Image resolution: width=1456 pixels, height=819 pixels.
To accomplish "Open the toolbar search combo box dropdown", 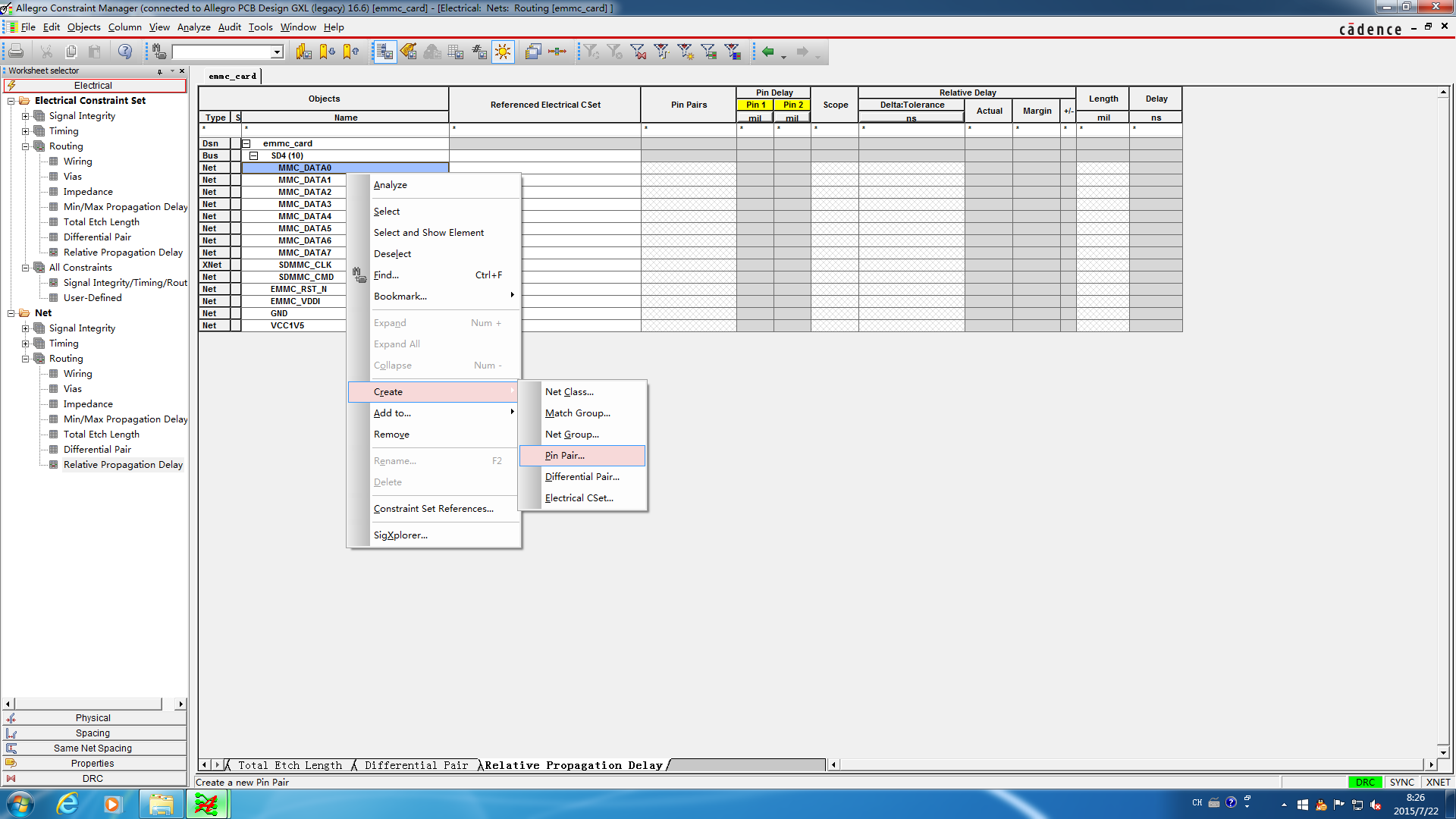I will pos(277,52).
